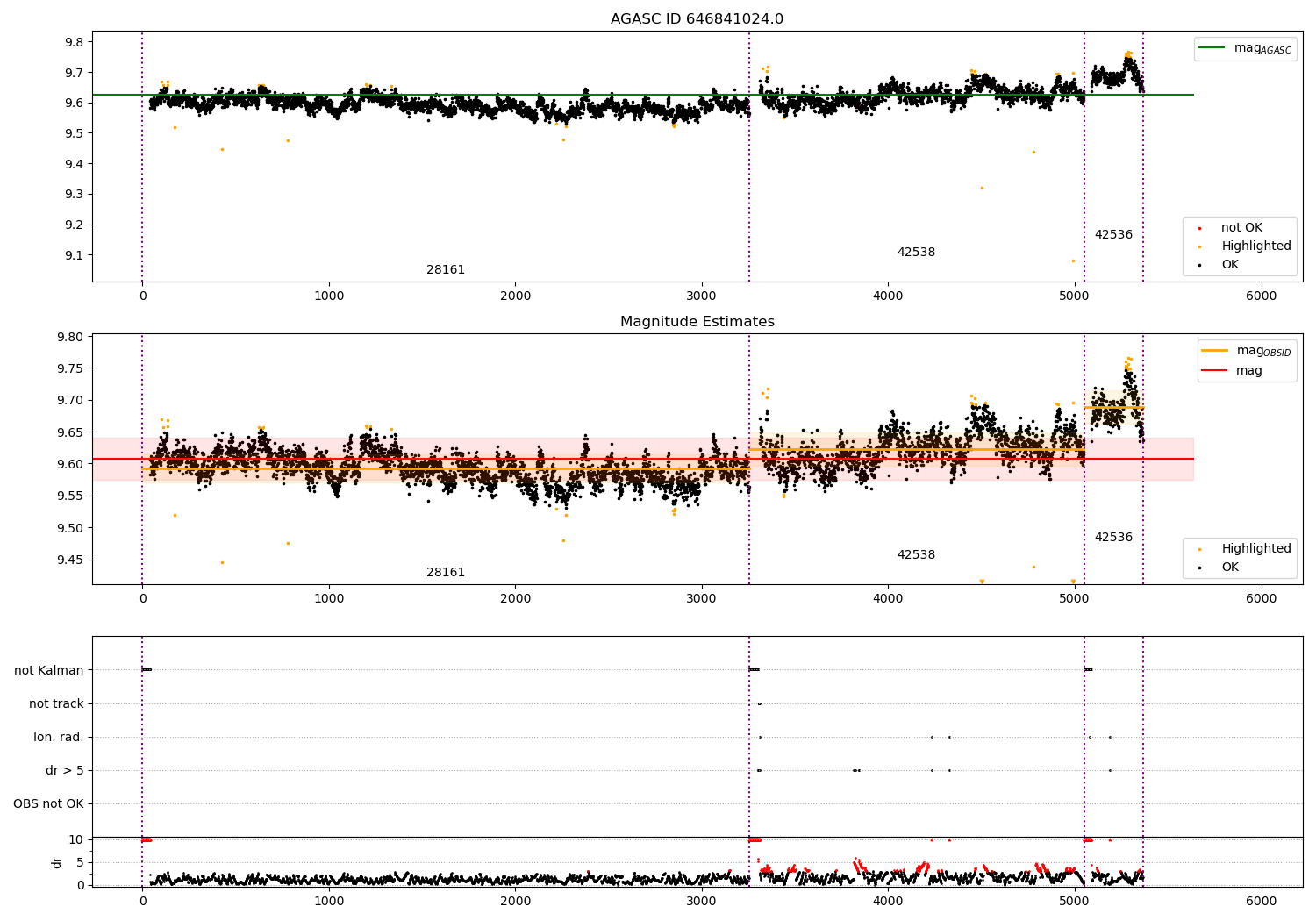Click y-axis tick "9.4" in top plot

(75, 165)
